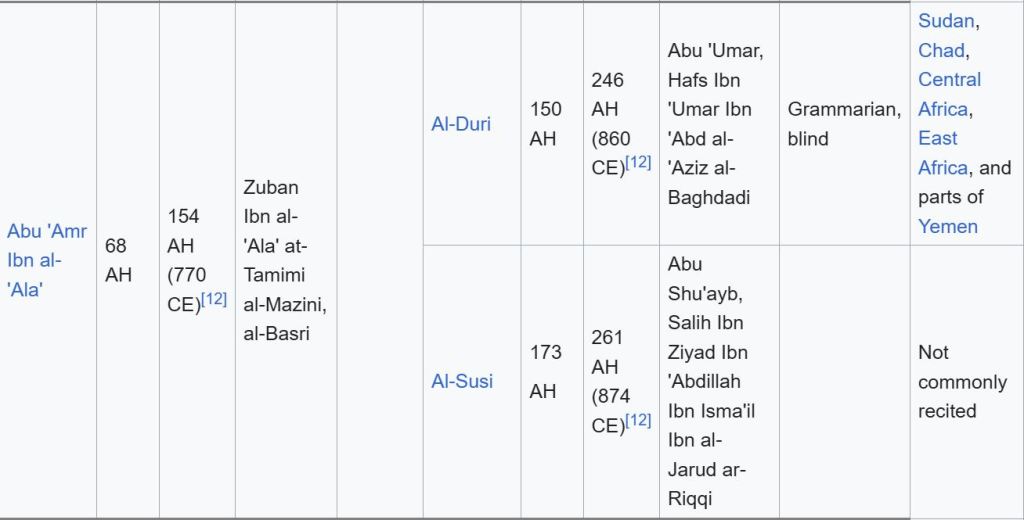Follow the Sudan link
The width and height of the screenshot is (1024, 520).
tap(946, 21)
